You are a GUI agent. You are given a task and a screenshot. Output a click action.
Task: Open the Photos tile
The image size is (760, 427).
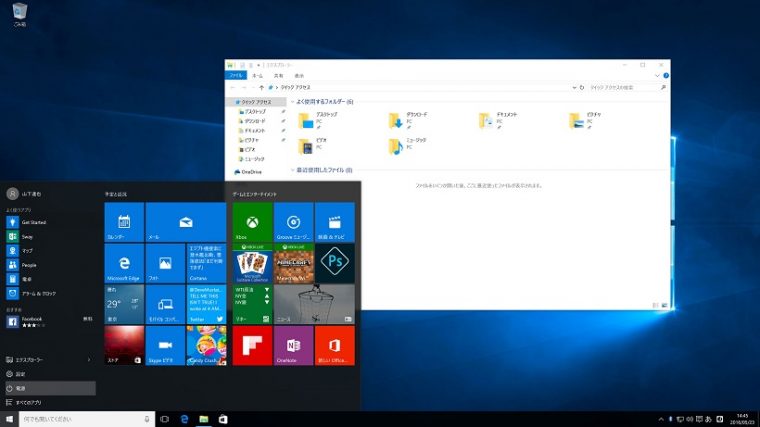tap(165, 263)
